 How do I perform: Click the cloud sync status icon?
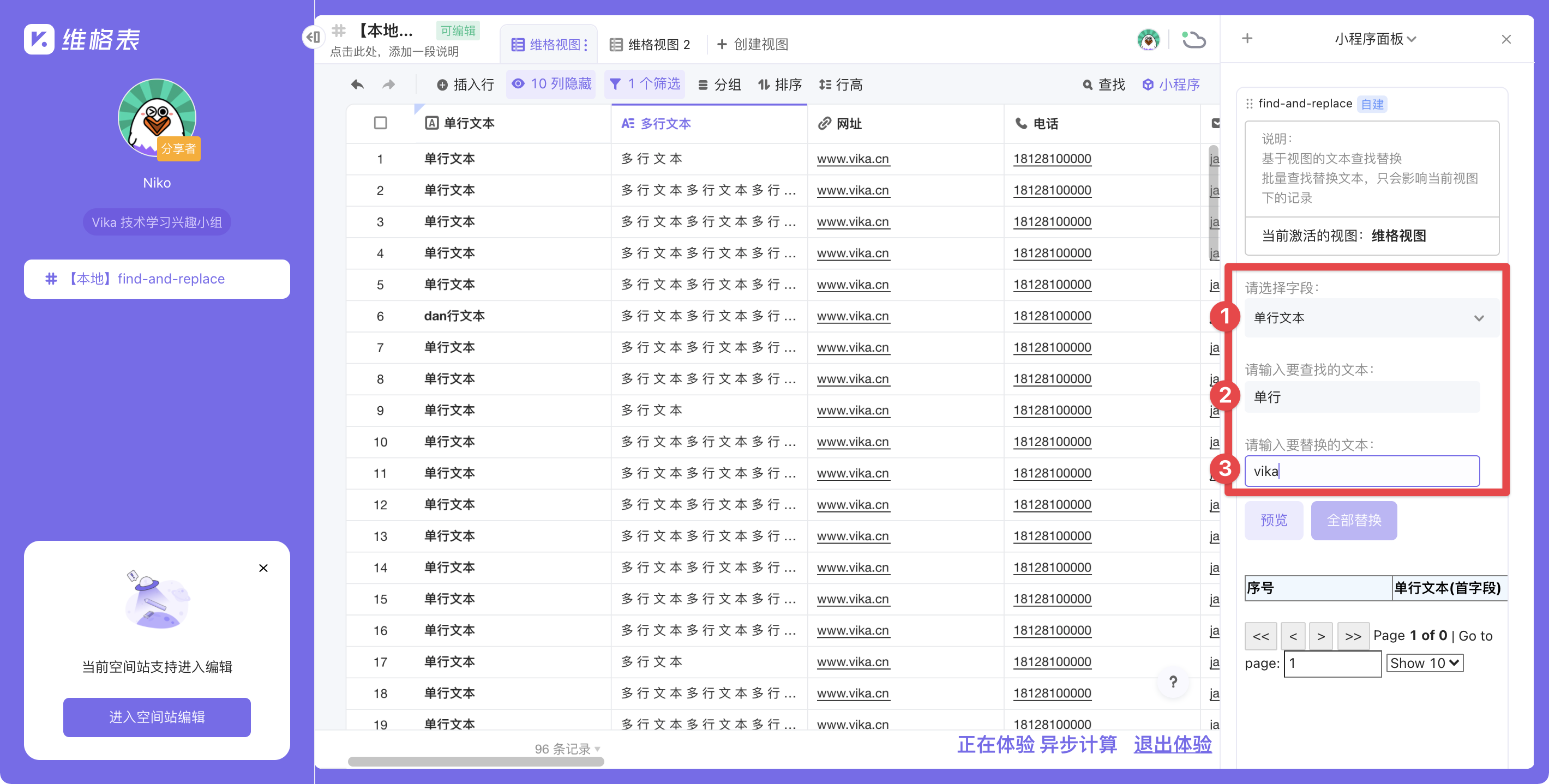[1194, 40]
